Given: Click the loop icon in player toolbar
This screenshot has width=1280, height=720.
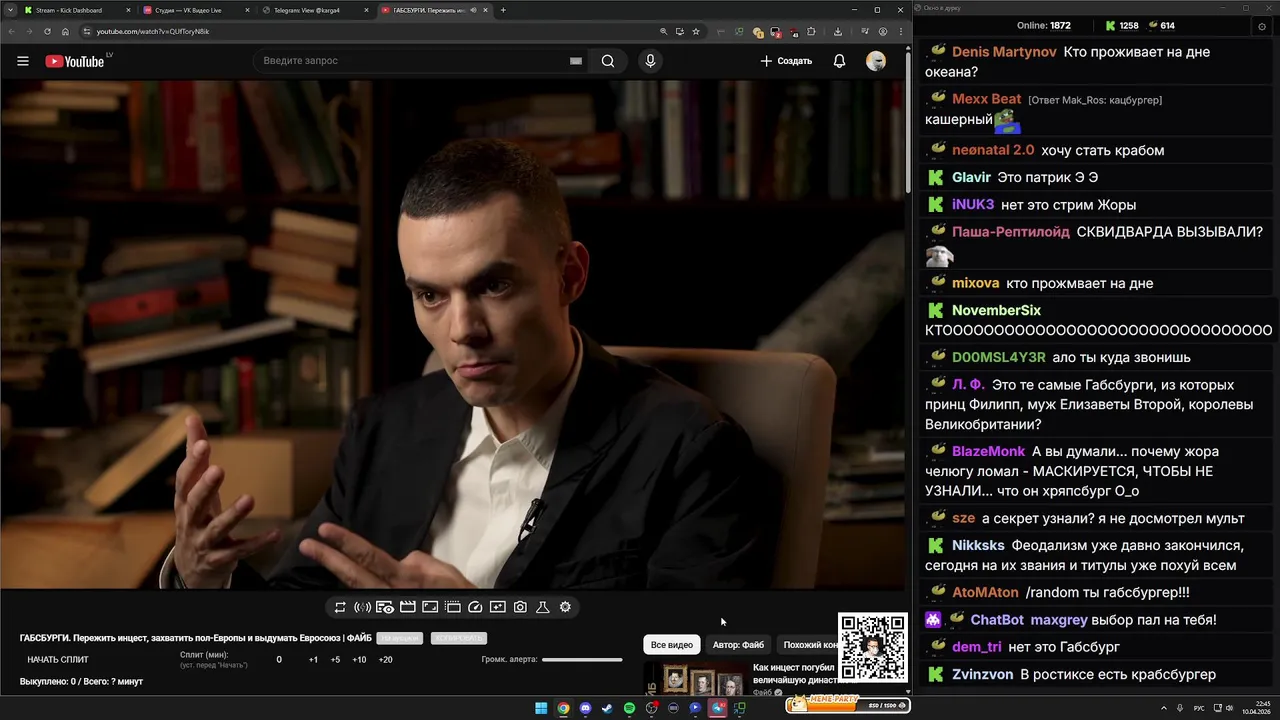Looking at the screenshot, I should 340,607.
